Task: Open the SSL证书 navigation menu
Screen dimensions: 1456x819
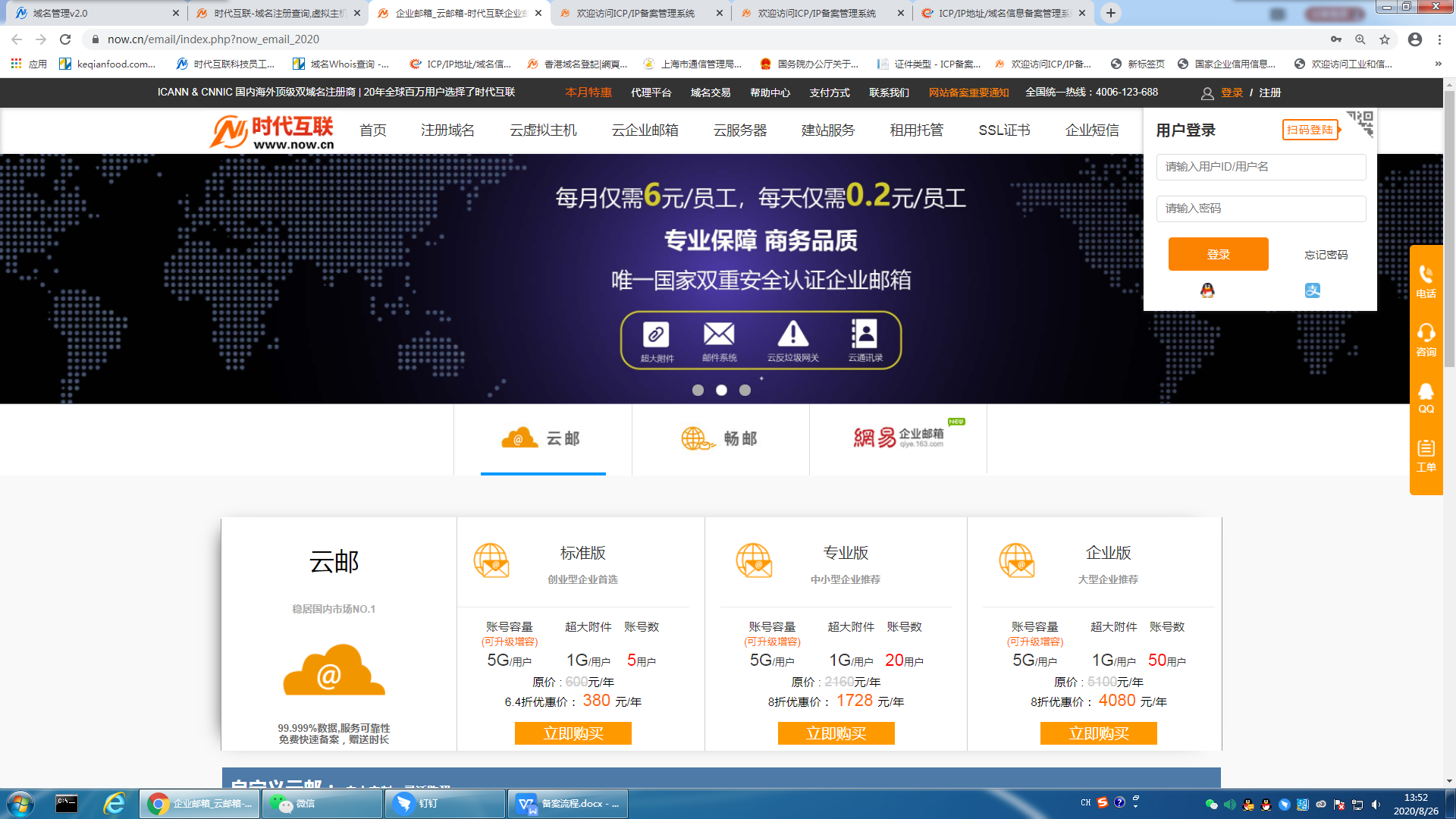Action: pyautogui.click(x=1004, y=130)
